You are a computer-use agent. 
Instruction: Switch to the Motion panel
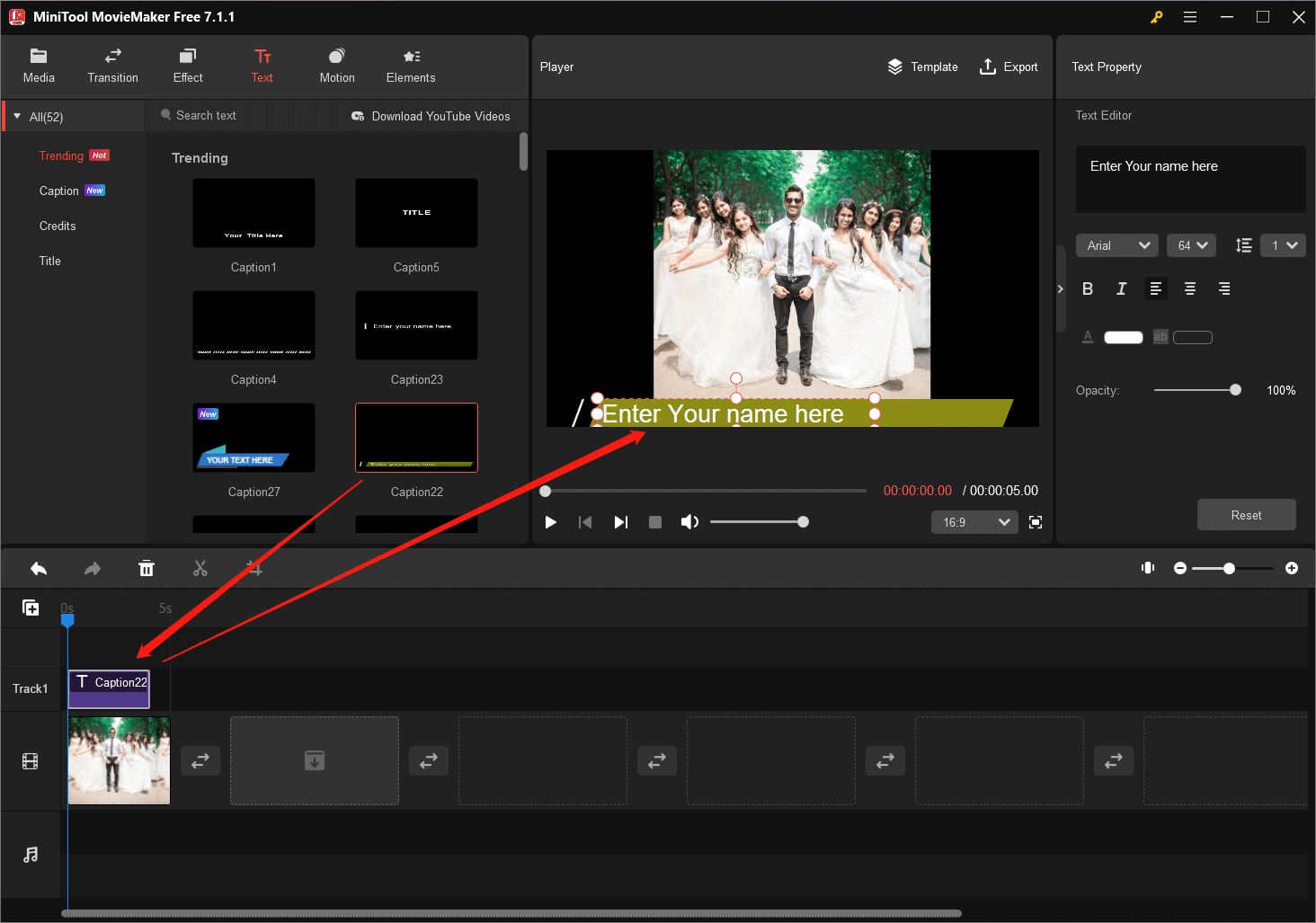tap(336, 65)
